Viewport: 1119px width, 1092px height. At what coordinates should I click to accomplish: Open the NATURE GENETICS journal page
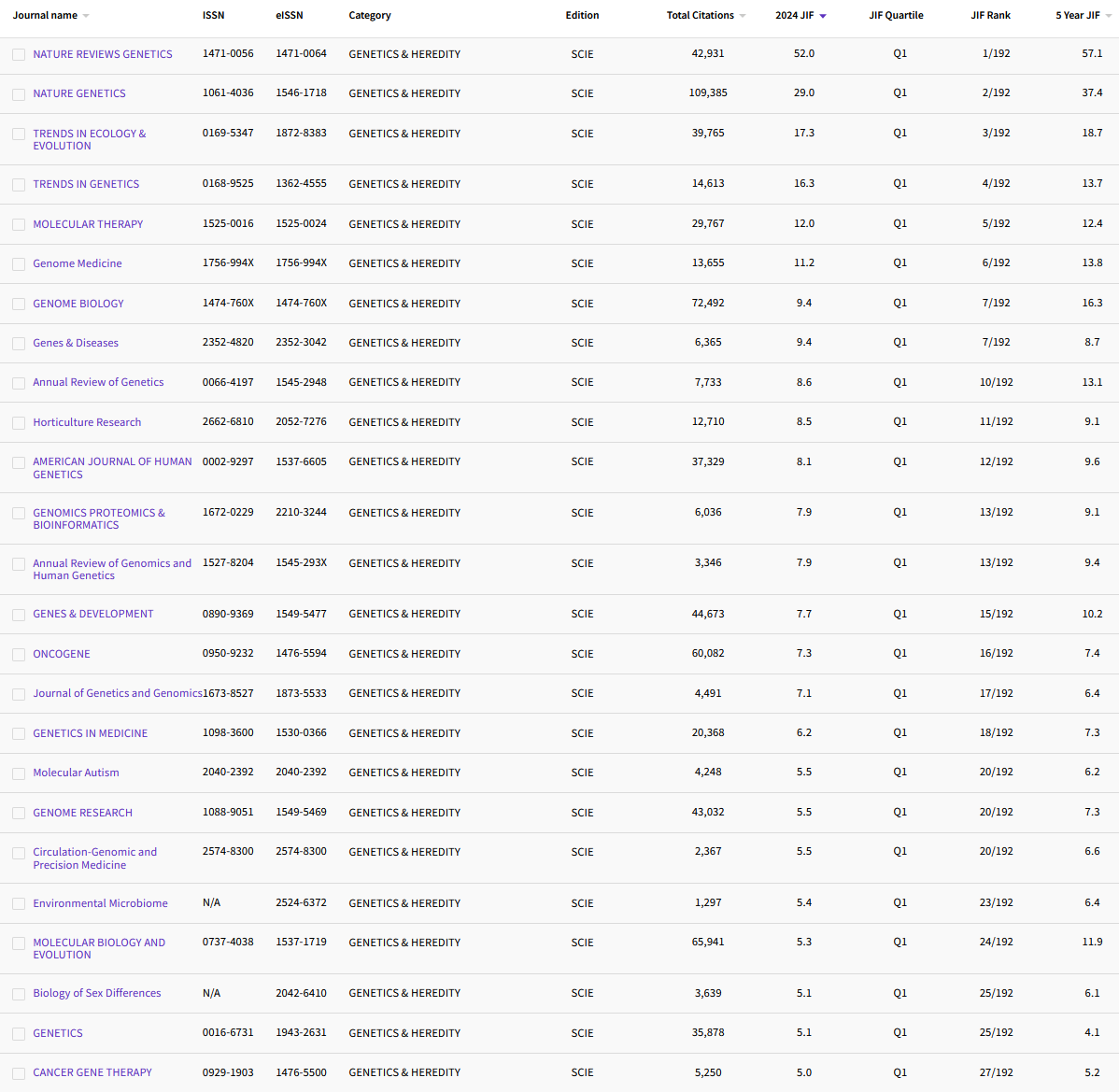(x=79, y=93)
